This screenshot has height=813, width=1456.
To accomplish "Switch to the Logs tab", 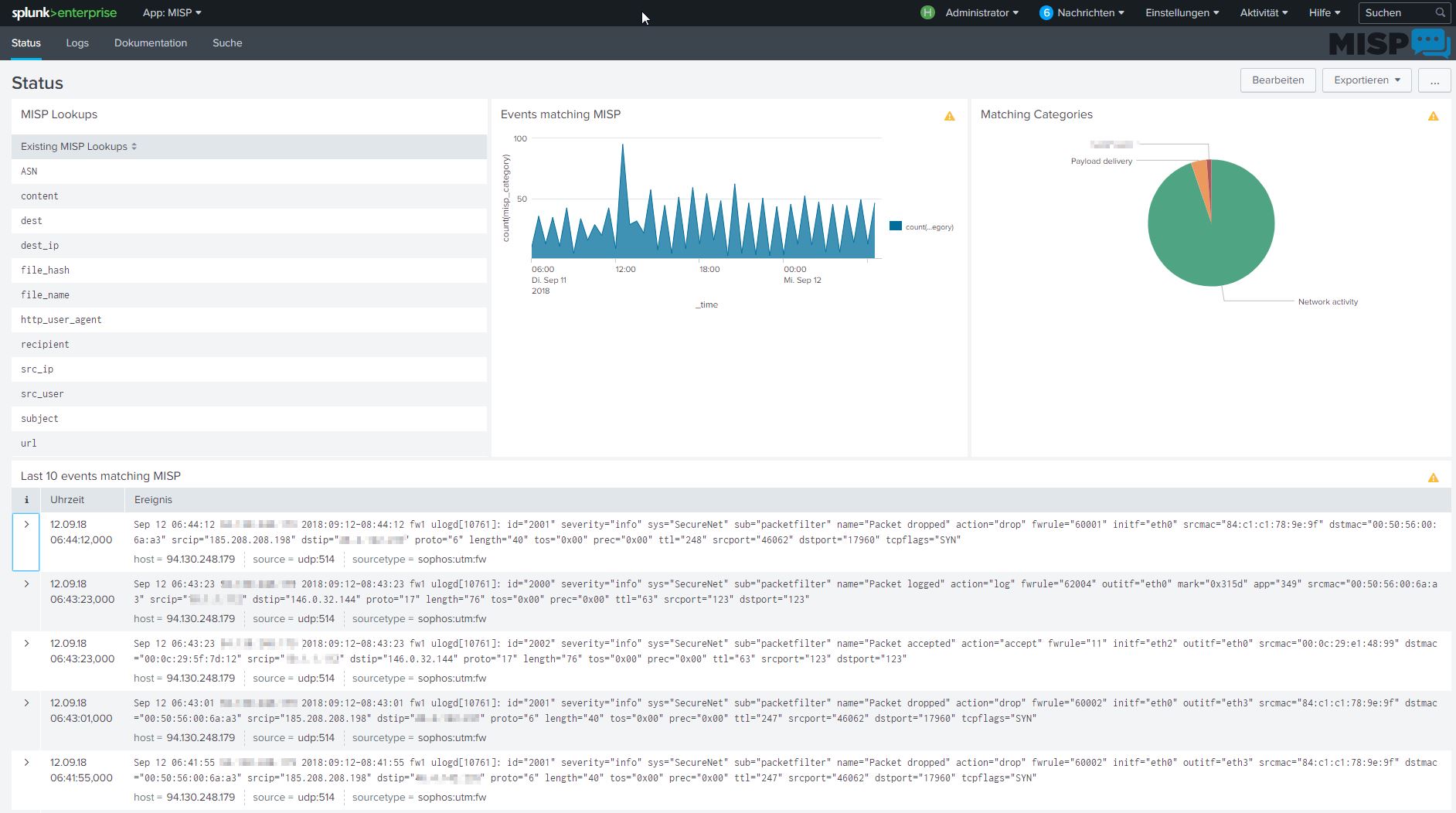I will click(77, 43).
